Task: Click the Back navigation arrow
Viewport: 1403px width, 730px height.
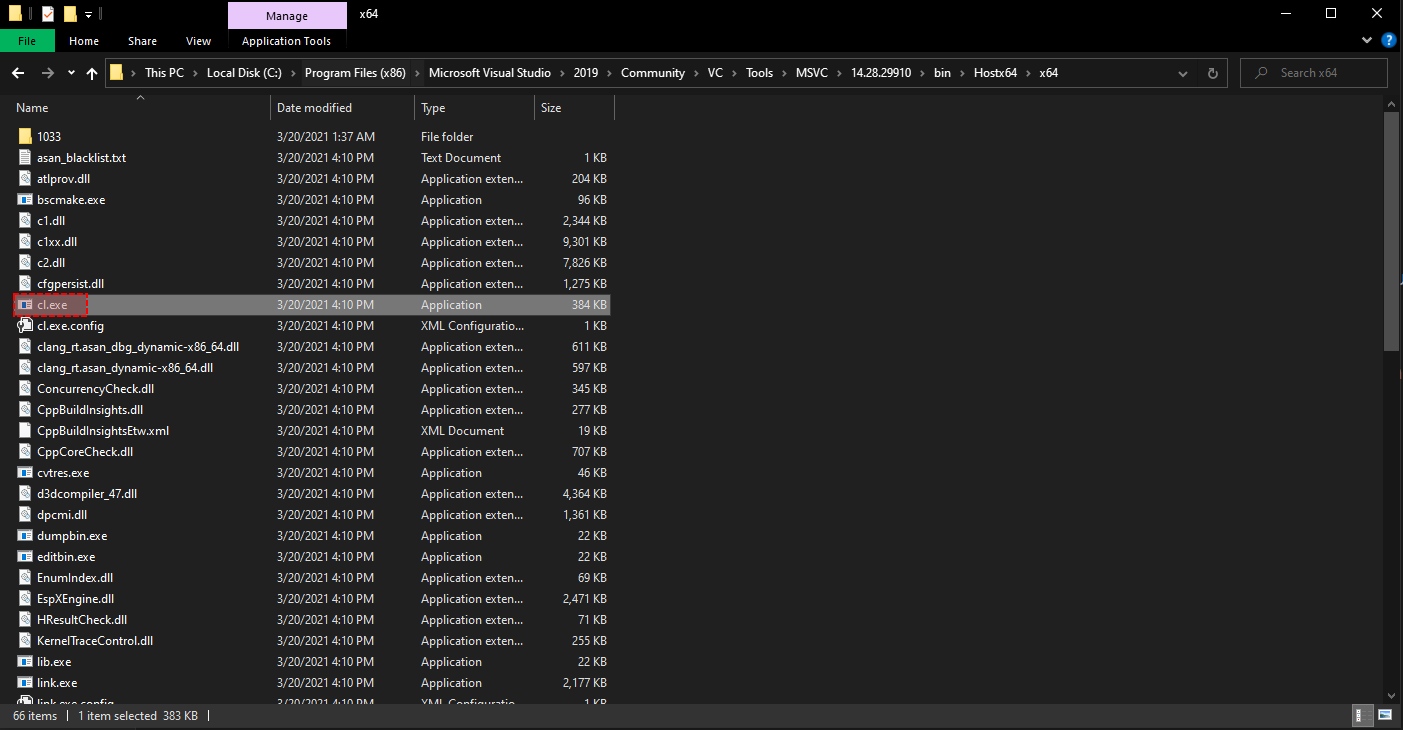Action: pos(17,73)
